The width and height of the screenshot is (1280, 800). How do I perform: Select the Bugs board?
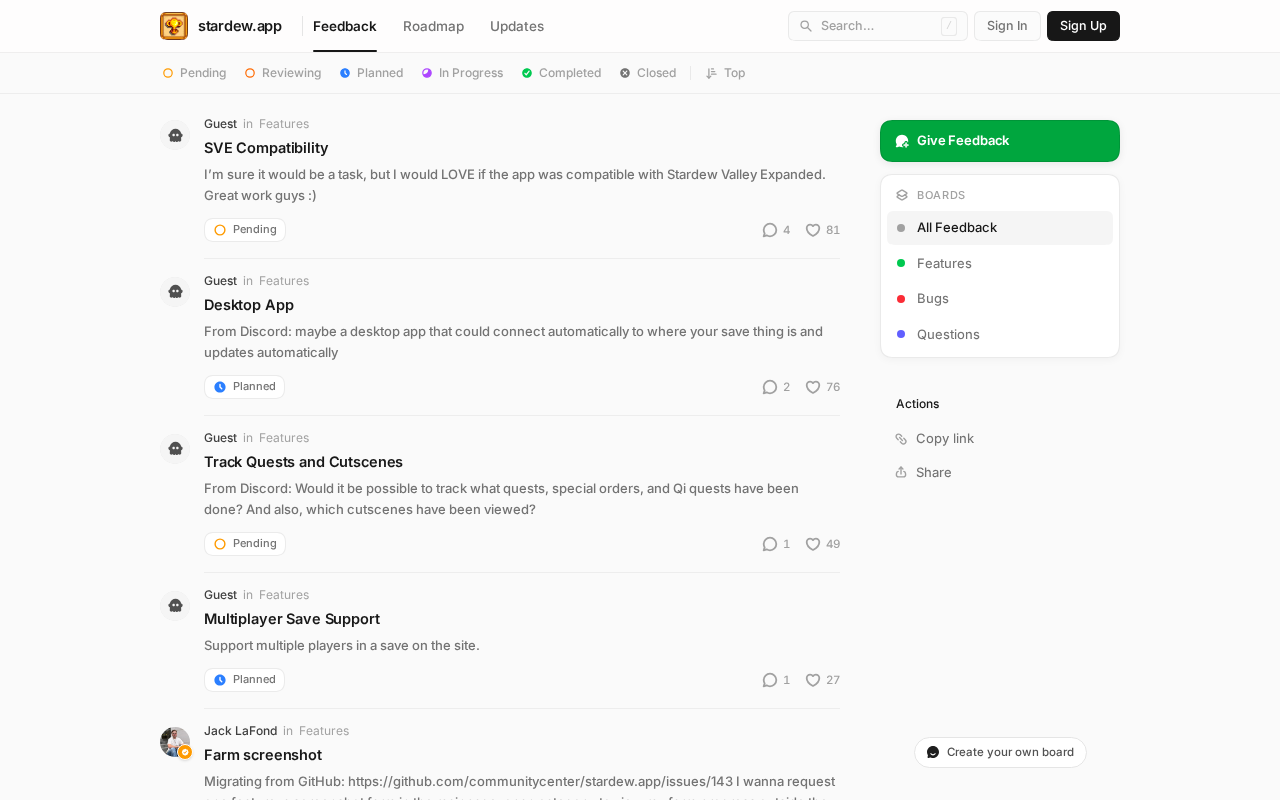point(932,299)
